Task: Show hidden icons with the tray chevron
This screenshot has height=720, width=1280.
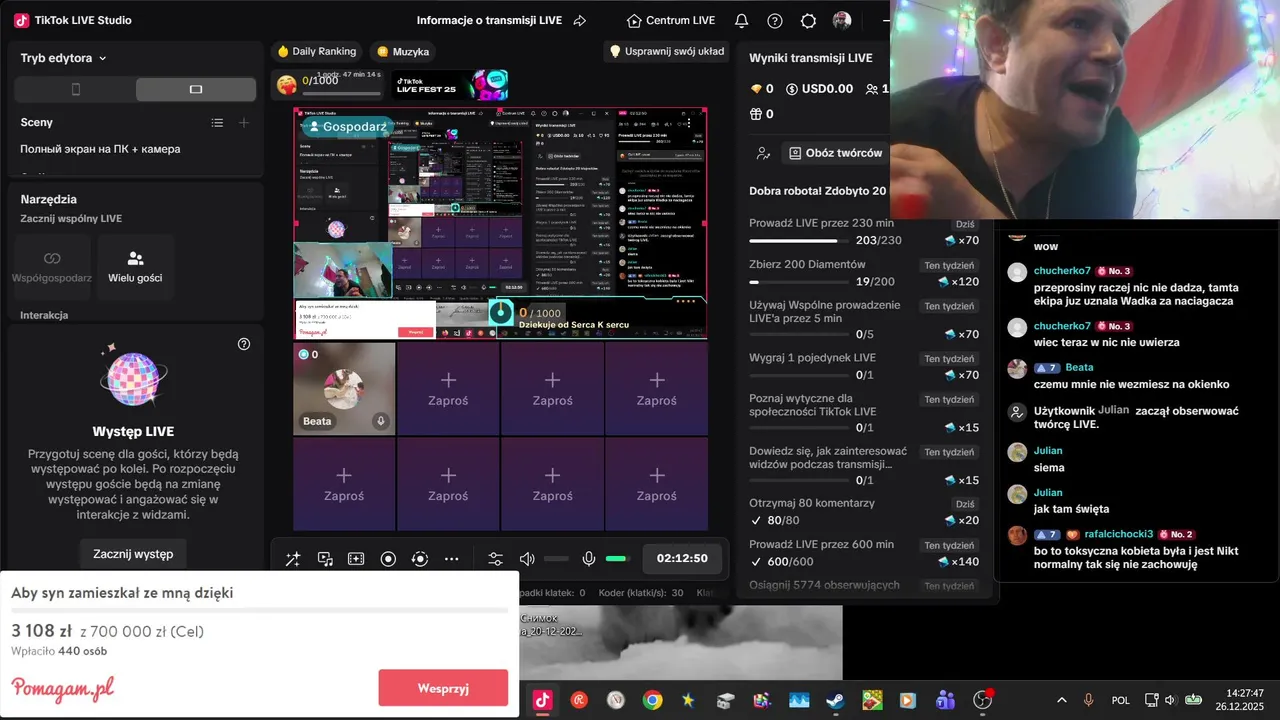Action: (1061, 700)
